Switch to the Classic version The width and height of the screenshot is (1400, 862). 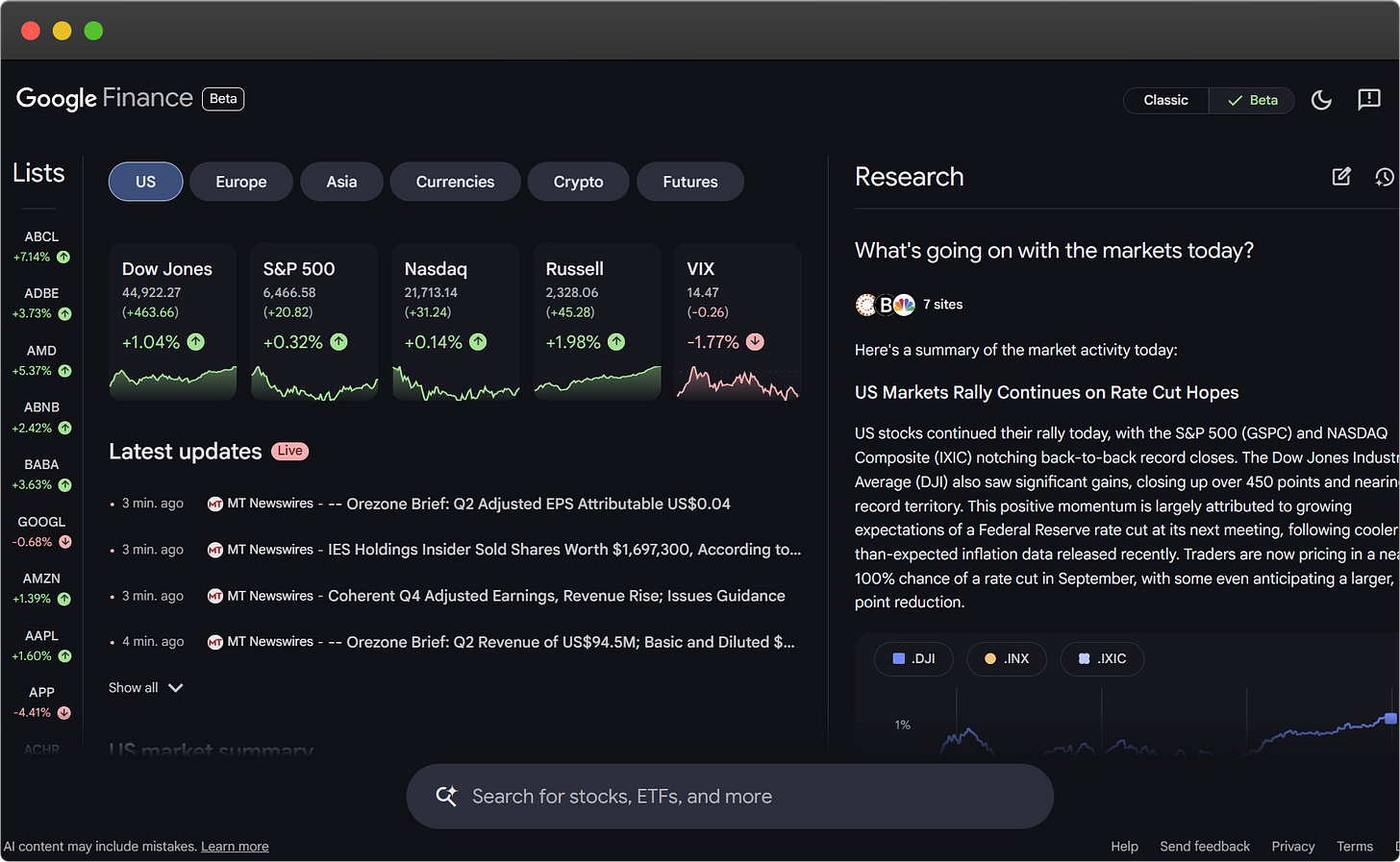1165,100
